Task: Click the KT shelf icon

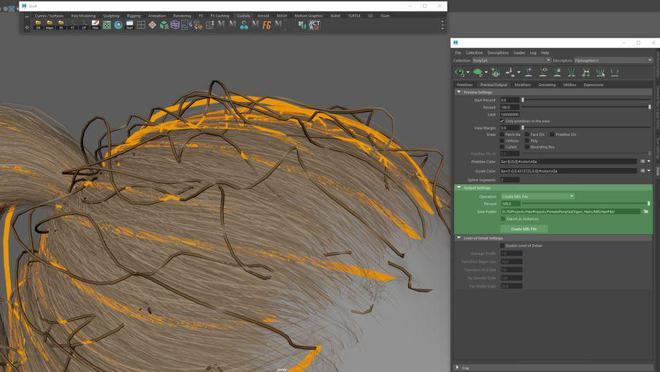Action: 314,25
